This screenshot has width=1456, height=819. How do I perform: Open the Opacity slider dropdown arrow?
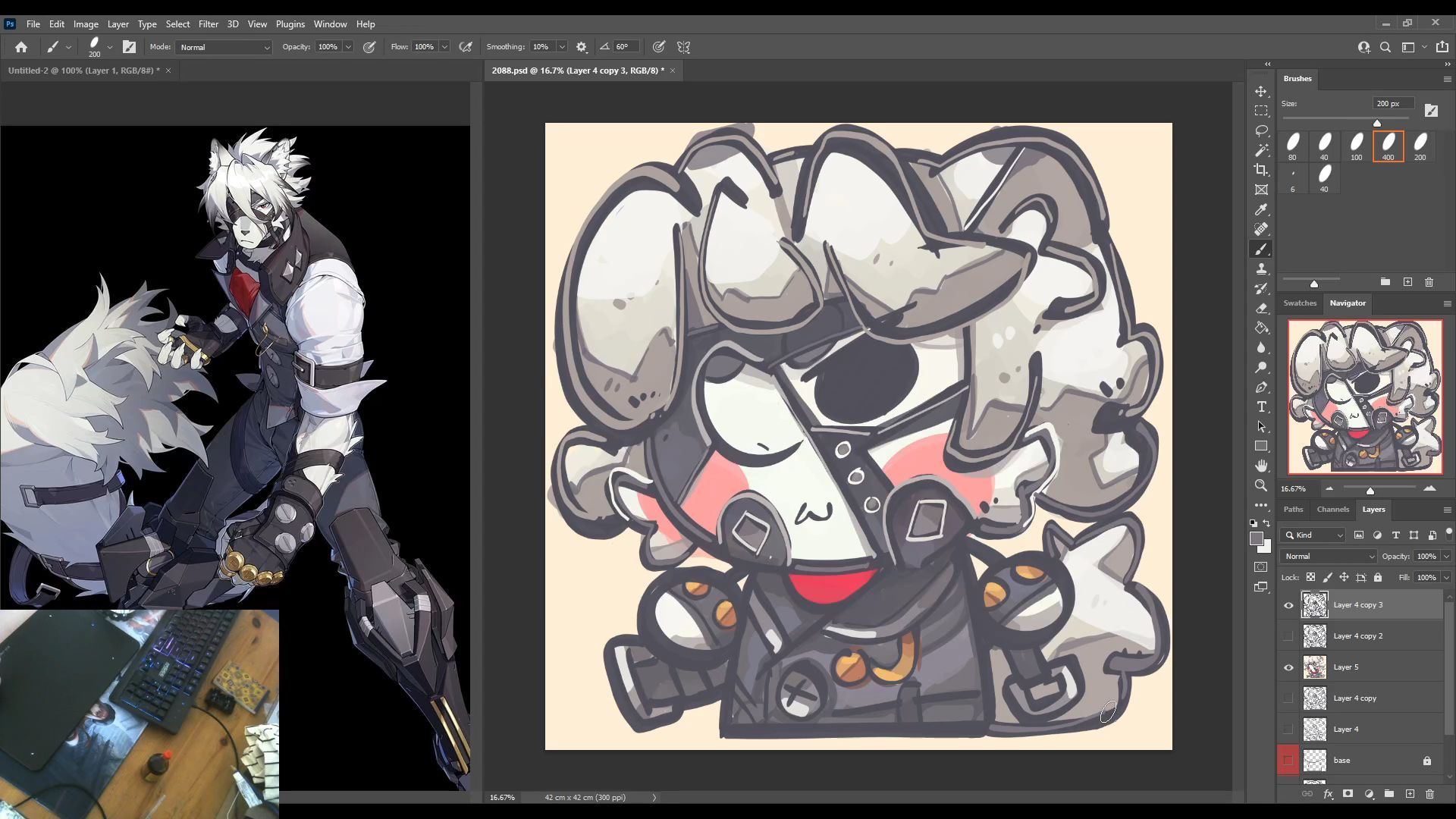(x=348, y=47)
